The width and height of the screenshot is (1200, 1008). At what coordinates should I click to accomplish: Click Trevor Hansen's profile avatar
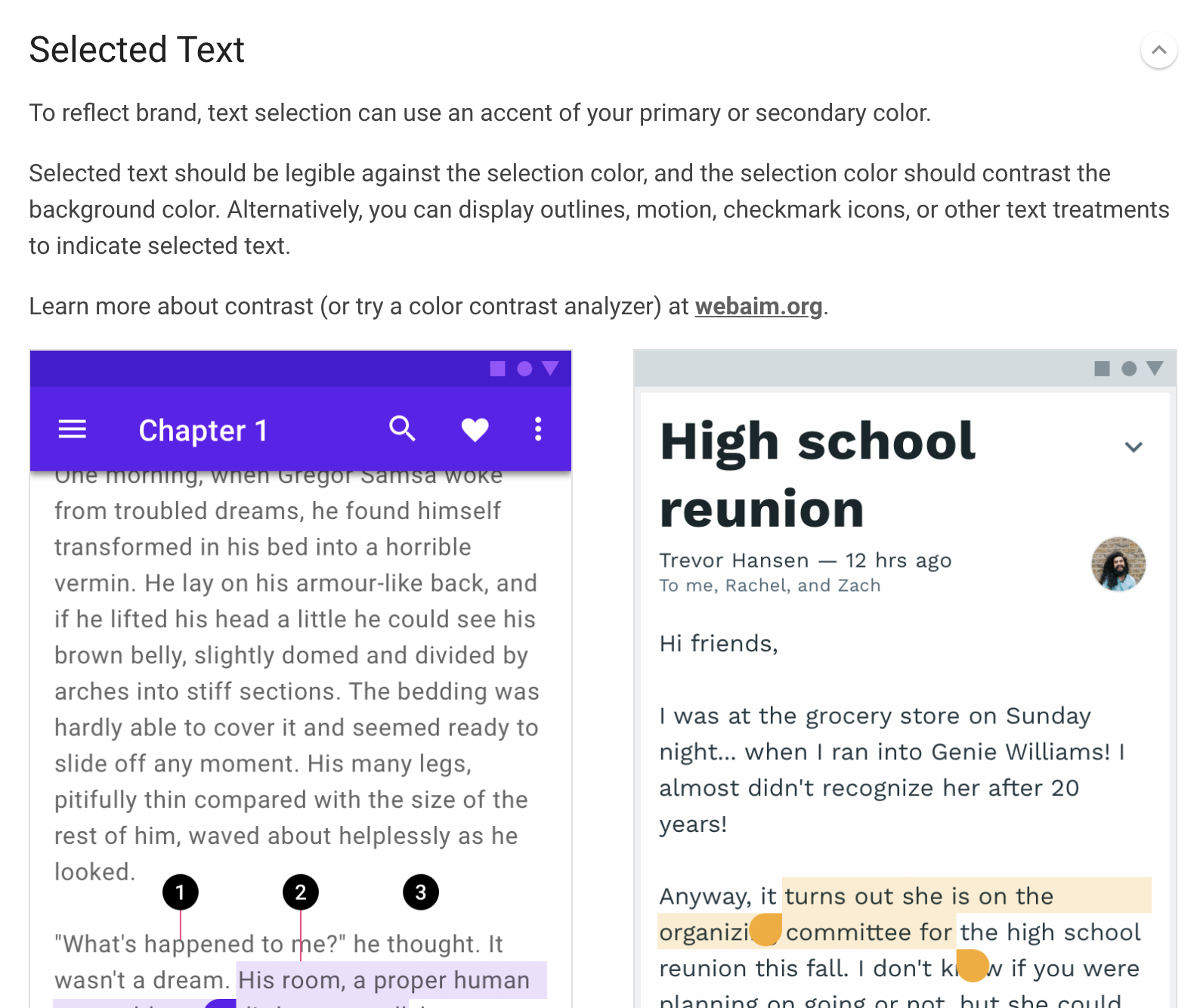pyautogui.click(x=1118, y=564)
